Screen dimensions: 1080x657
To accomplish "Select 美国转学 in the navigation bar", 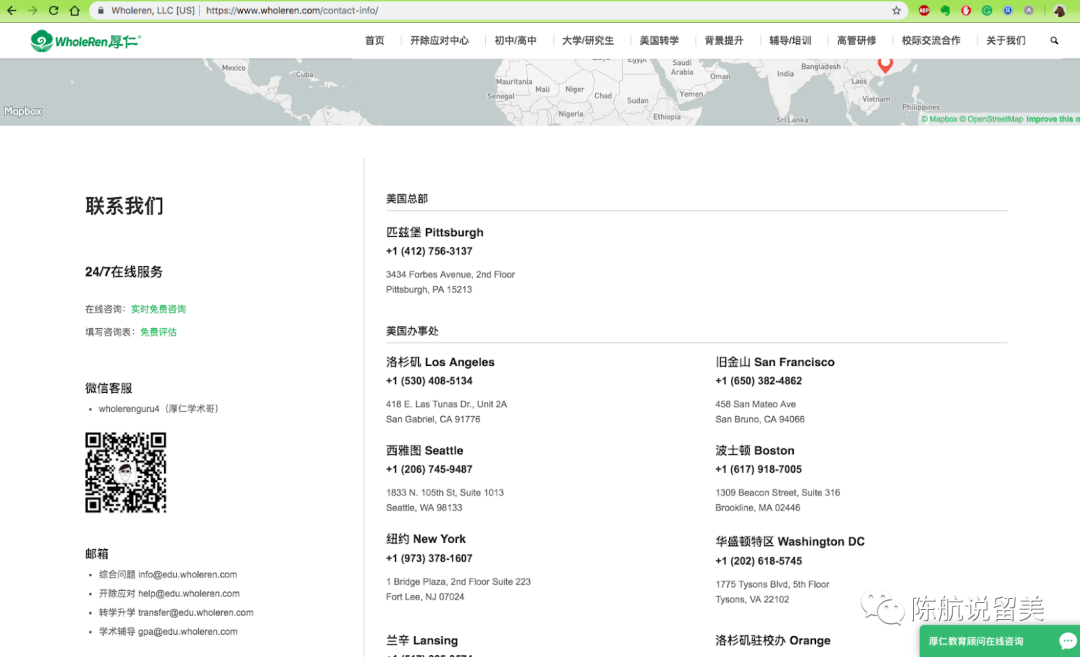I will pyautogui.click(x=659, y=41).
